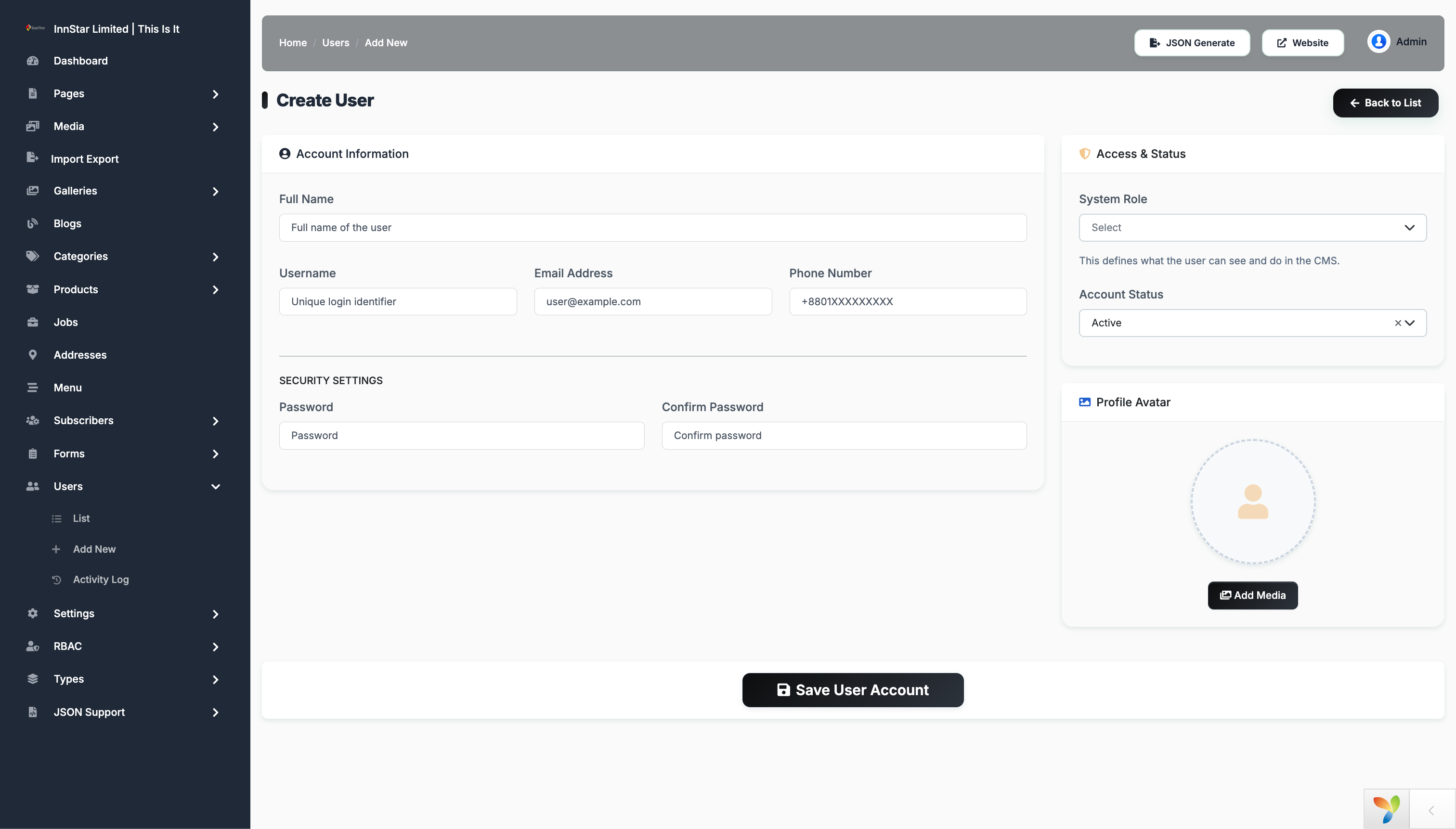Click the Settings gear icon in sidebar

(x=32, y=613)
